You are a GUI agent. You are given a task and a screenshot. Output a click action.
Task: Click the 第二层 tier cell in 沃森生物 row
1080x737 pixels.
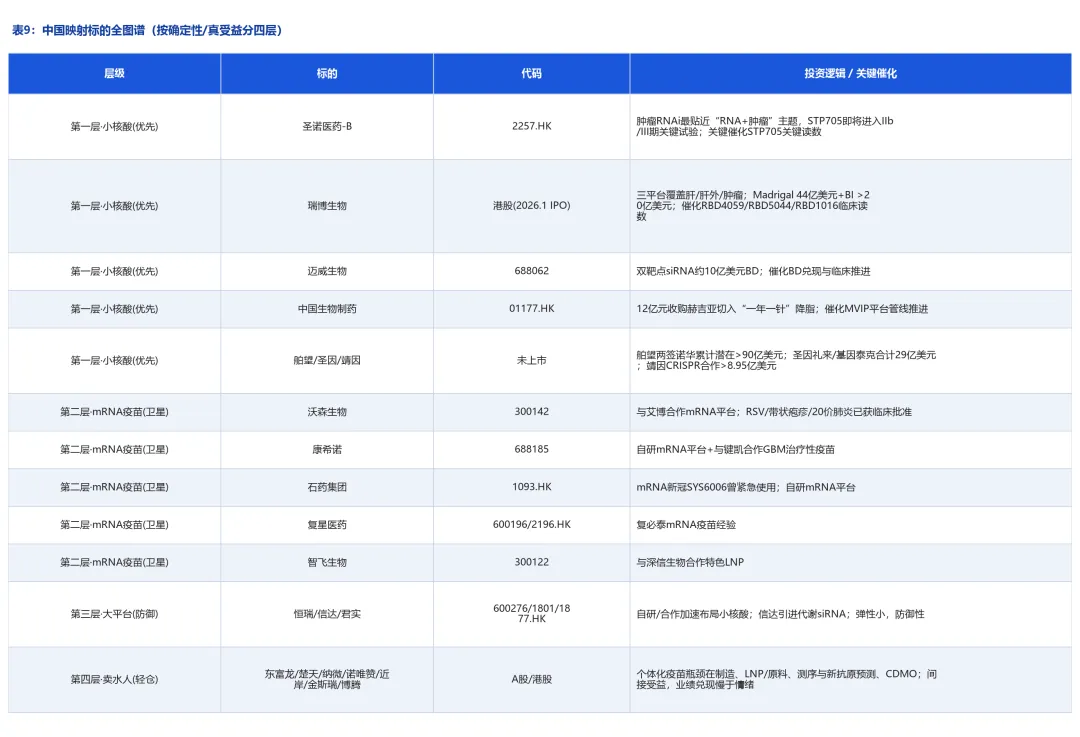pos(114,412)
